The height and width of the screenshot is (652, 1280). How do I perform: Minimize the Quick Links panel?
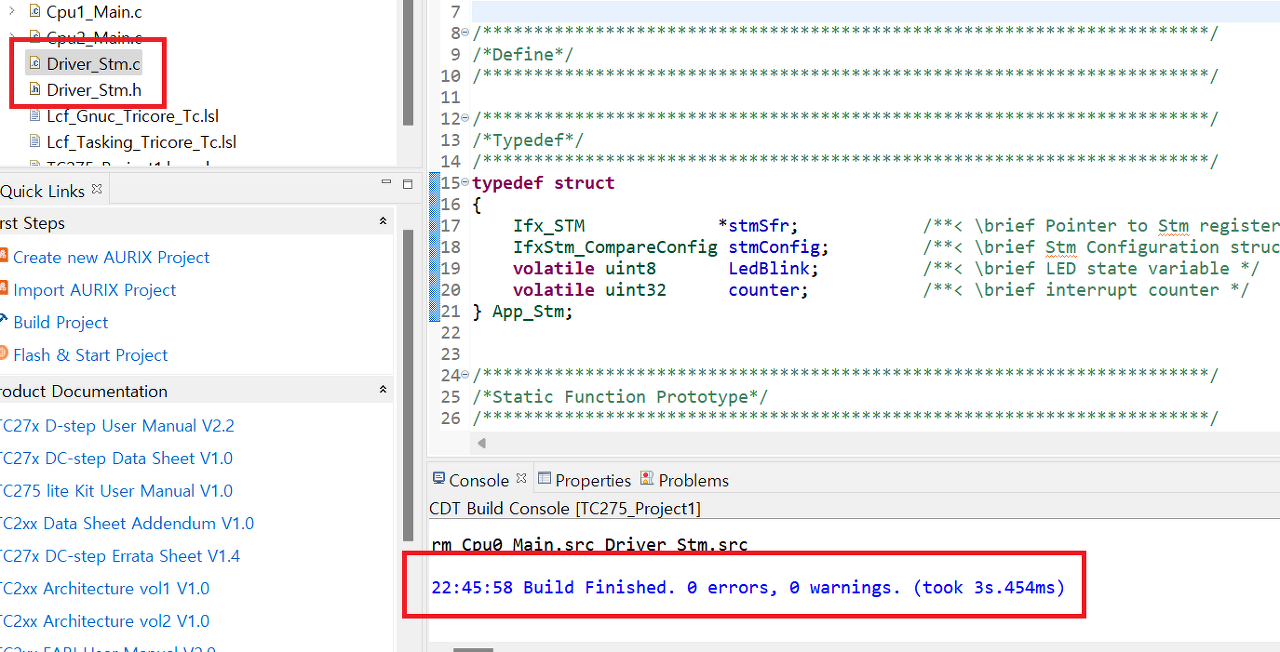(x=386, y=183)
